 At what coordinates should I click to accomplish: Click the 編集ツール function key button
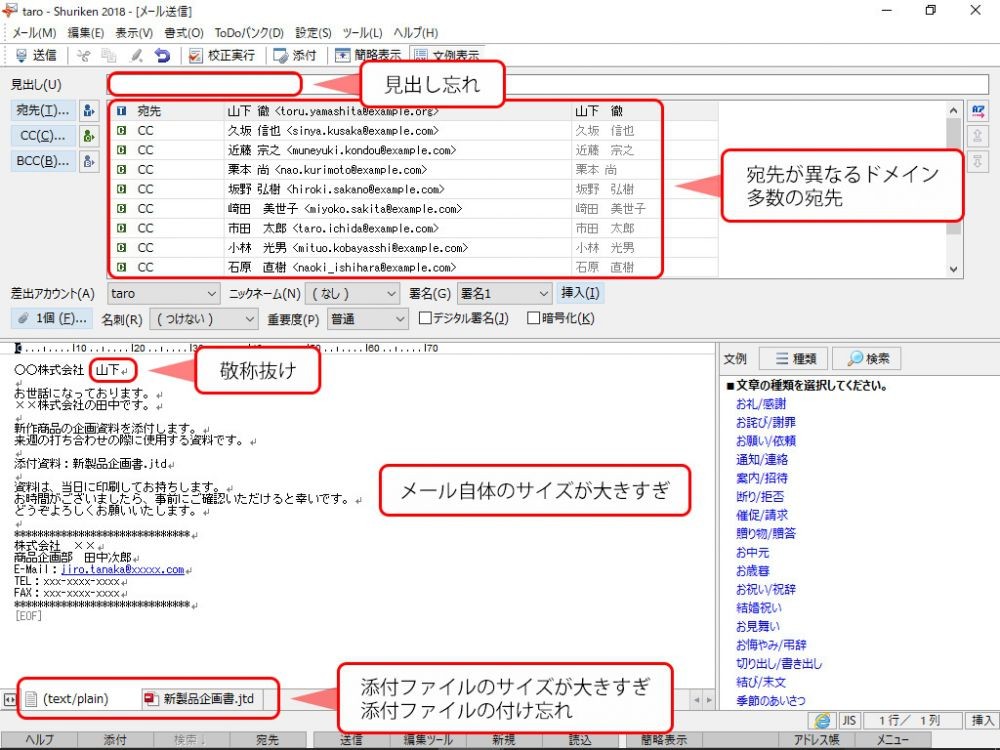coord(428,740)
